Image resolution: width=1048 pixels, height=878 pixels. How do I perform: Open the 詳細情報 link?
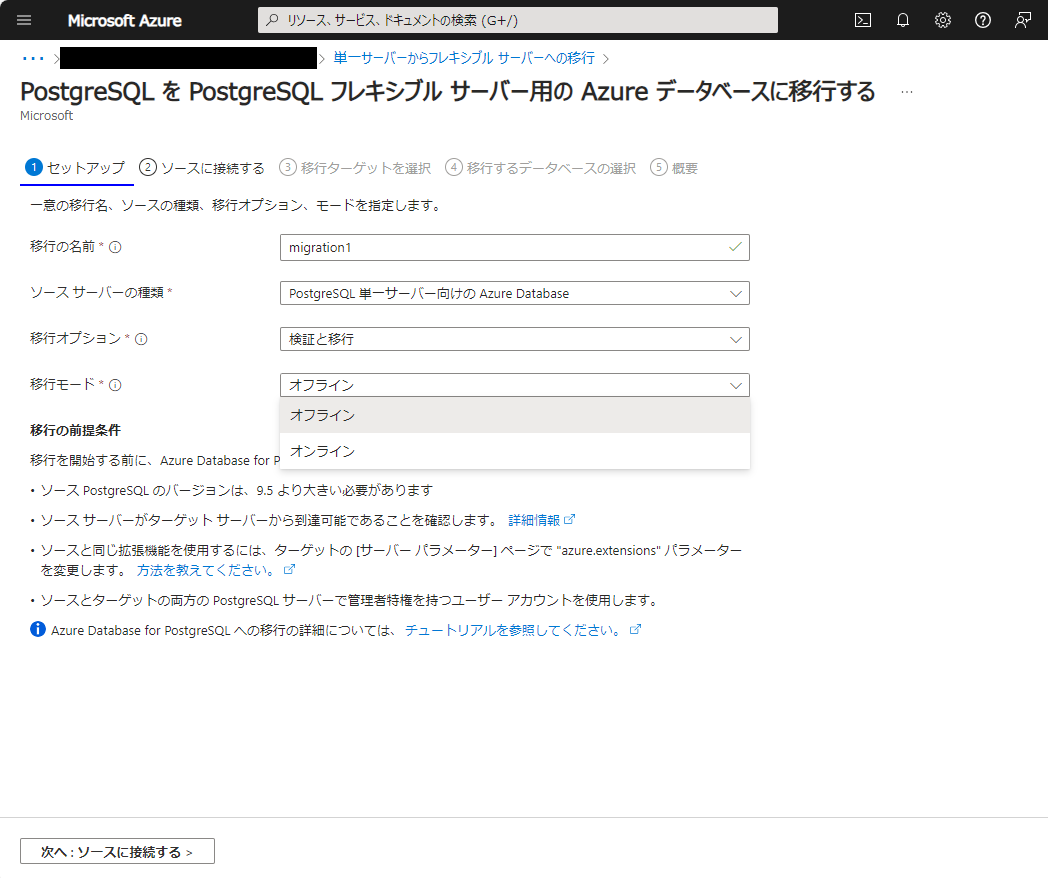click(x=534, y=520)
